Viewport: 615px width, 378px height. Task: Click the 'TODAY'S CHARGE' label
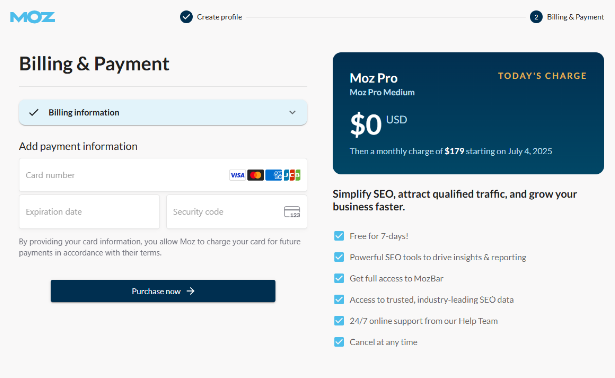542,76
